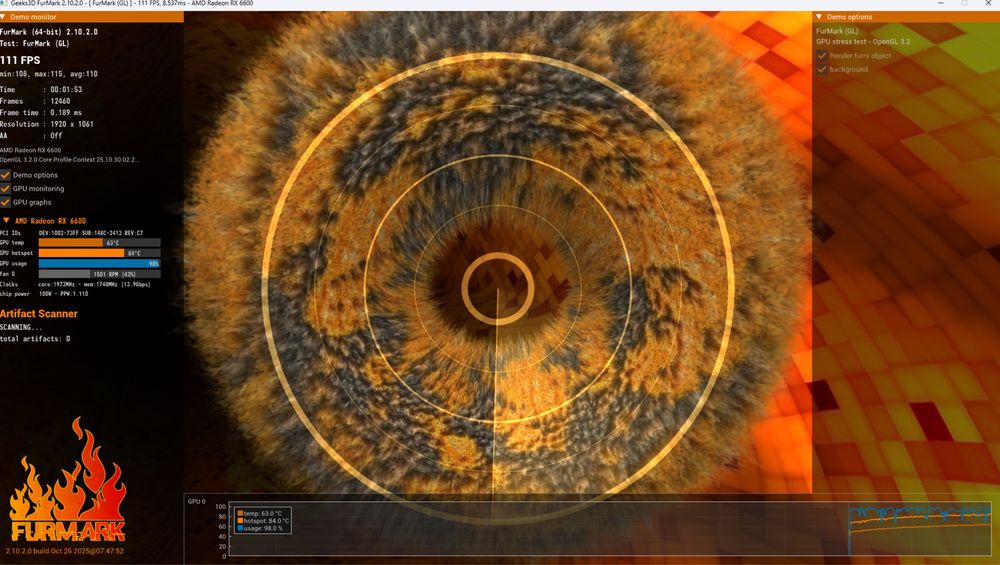Click the OpenGL 3.2.0 Core Profile Context line

point(70,159)
